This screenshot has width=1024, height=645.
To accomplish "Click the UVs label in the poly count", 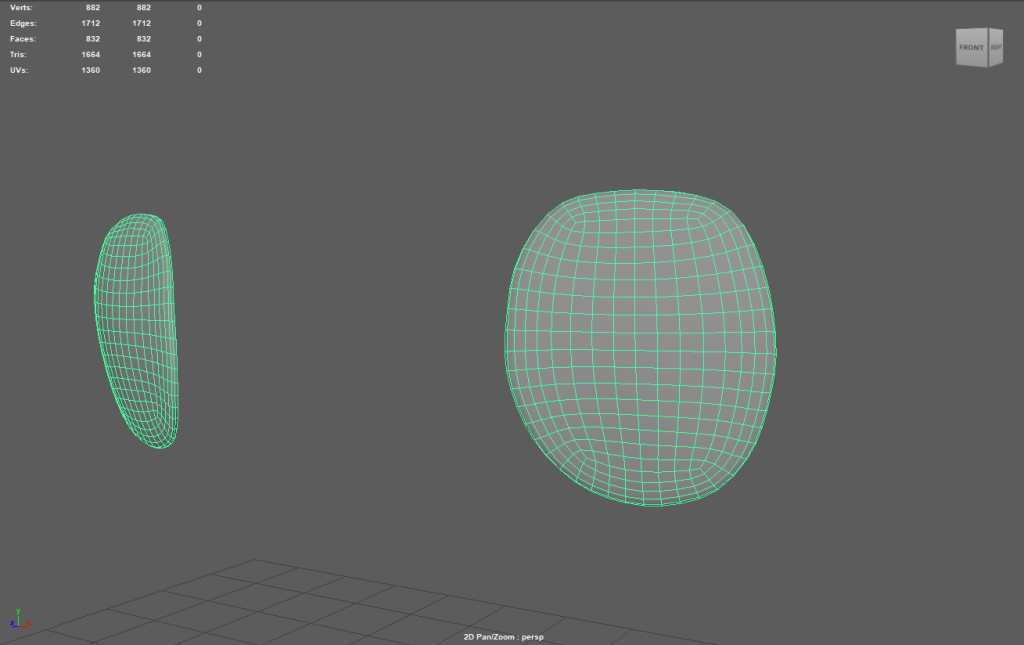I will [x=17, y=70].
